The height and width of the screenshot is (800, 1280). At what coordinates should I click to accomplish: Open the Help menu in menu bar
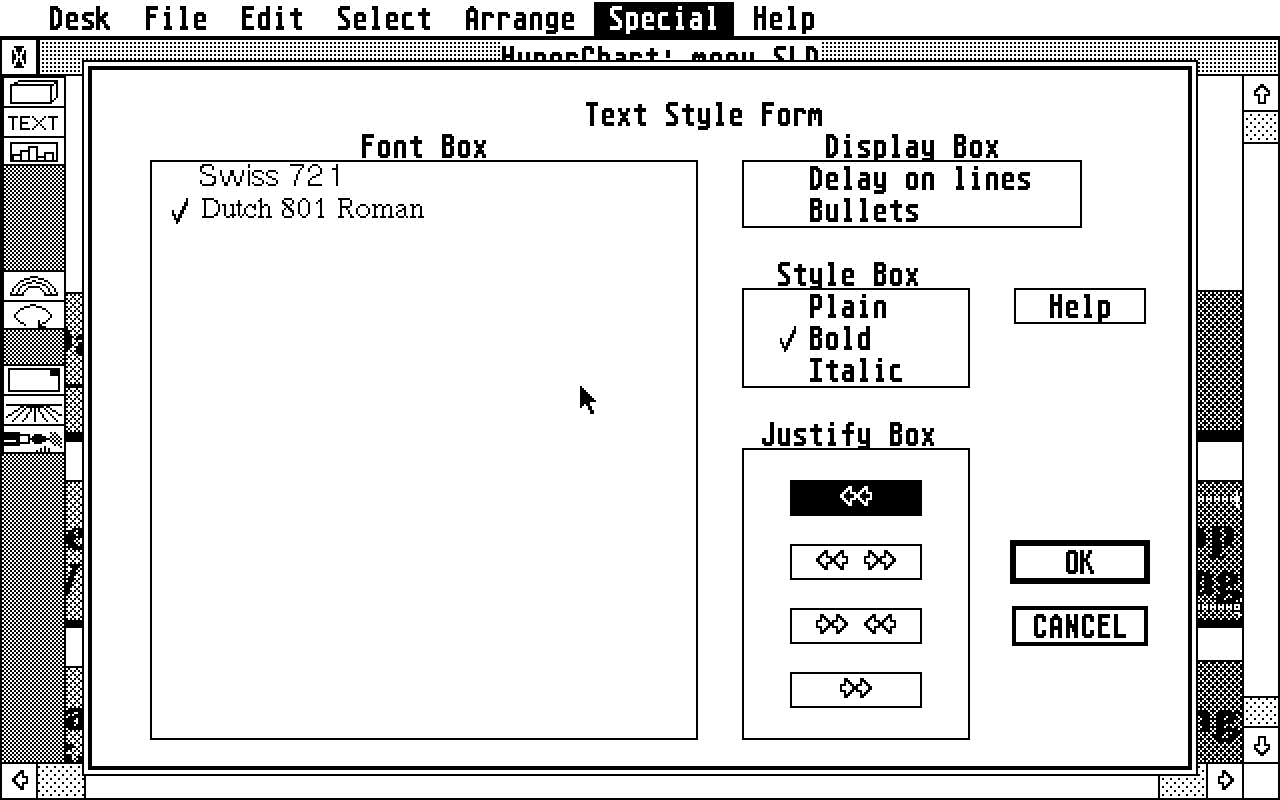coord(783,18)
